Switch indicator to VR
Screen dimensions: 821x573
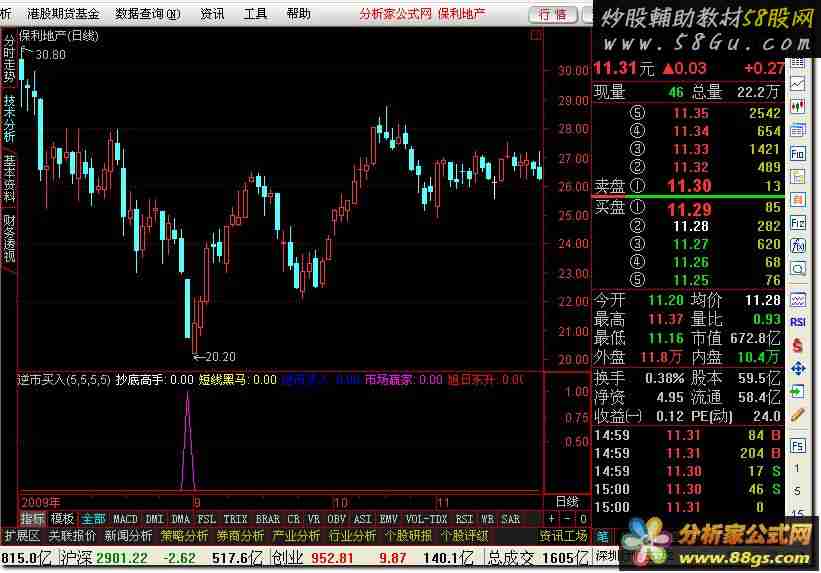[x=314, y=519]
